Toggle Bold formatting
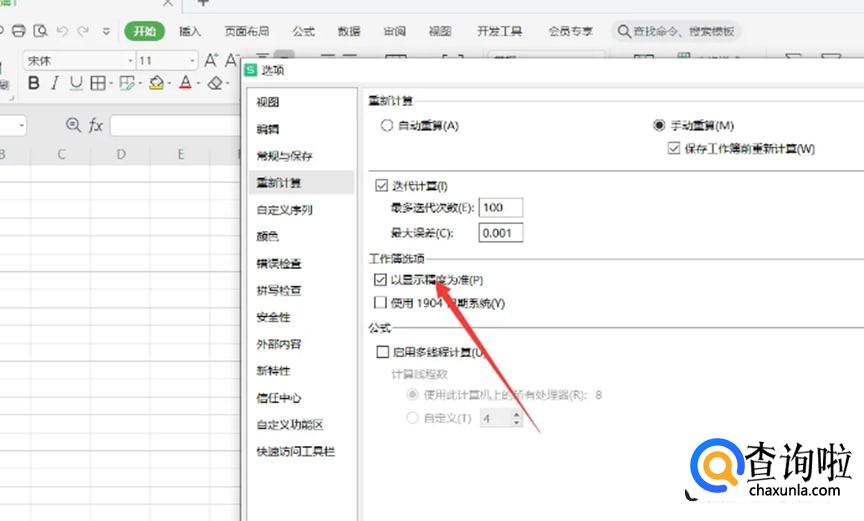 click(x=34, y=83)
